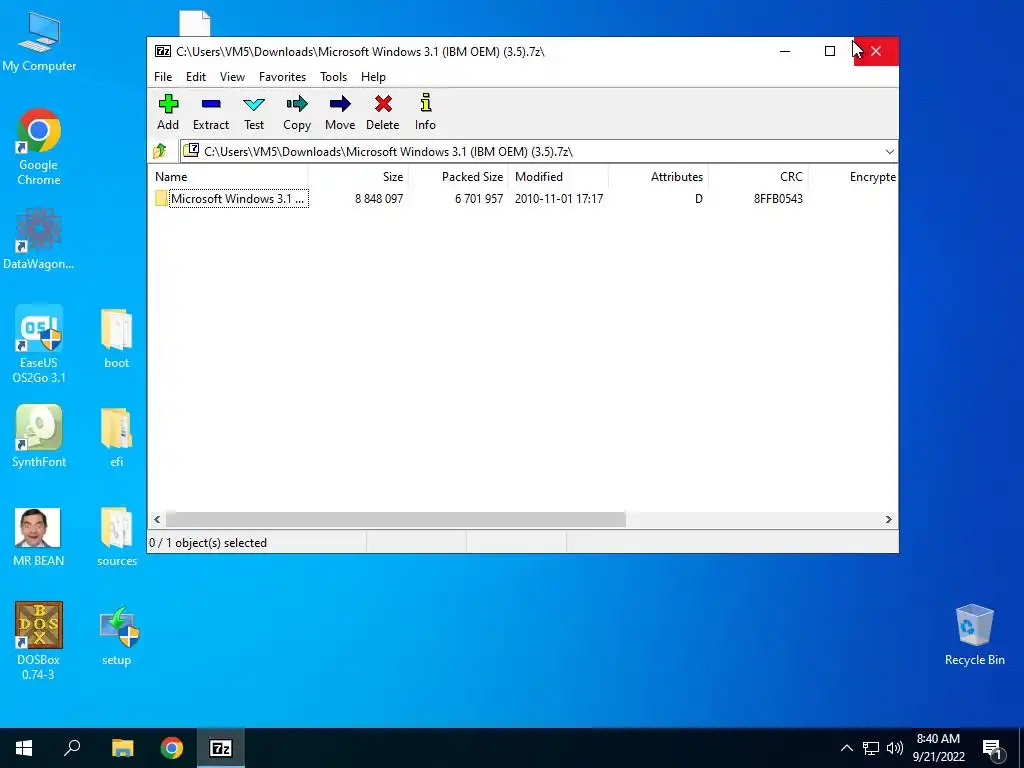
Task: Open the Recycle Bin
Action: [974, 634]
